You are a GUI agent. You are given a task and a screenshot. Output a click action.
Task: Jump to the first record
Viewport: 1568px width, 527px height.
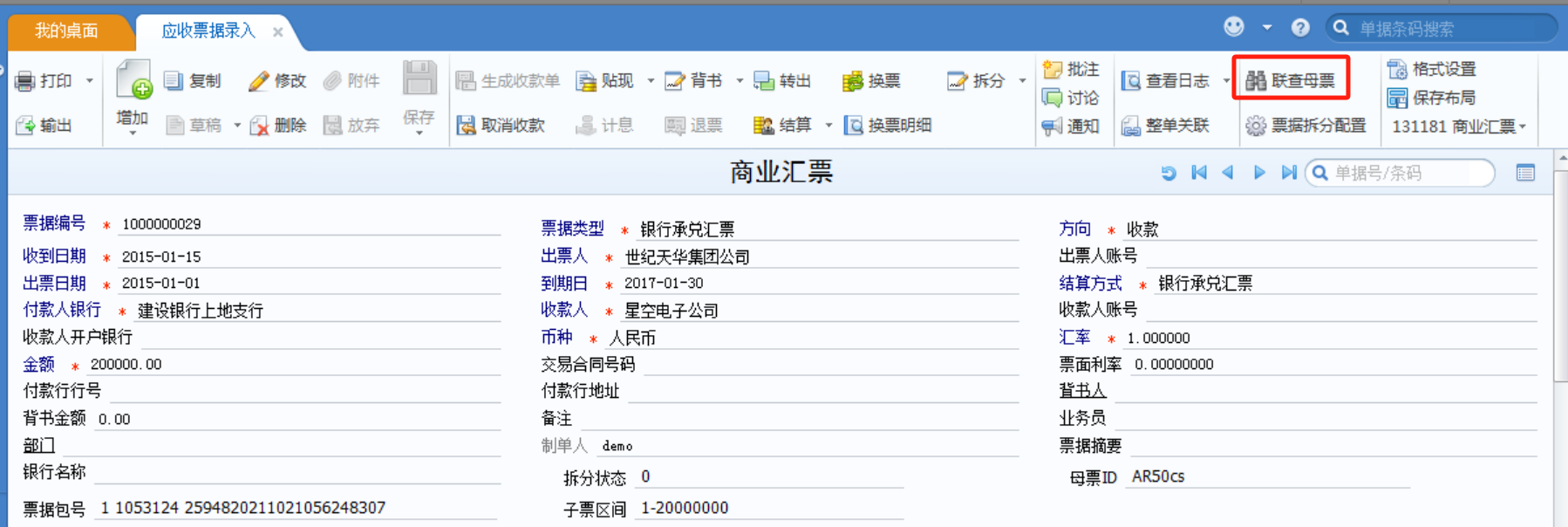(x=1199, y=173)
